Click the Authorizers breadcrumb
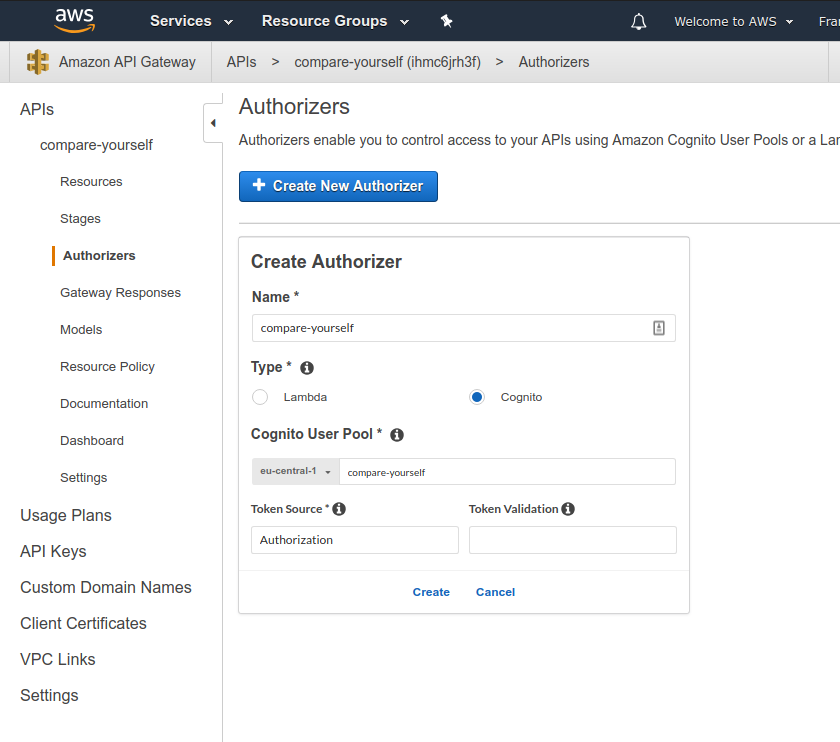This screenshot has height=742, width=840. click(x=554, y=62)
